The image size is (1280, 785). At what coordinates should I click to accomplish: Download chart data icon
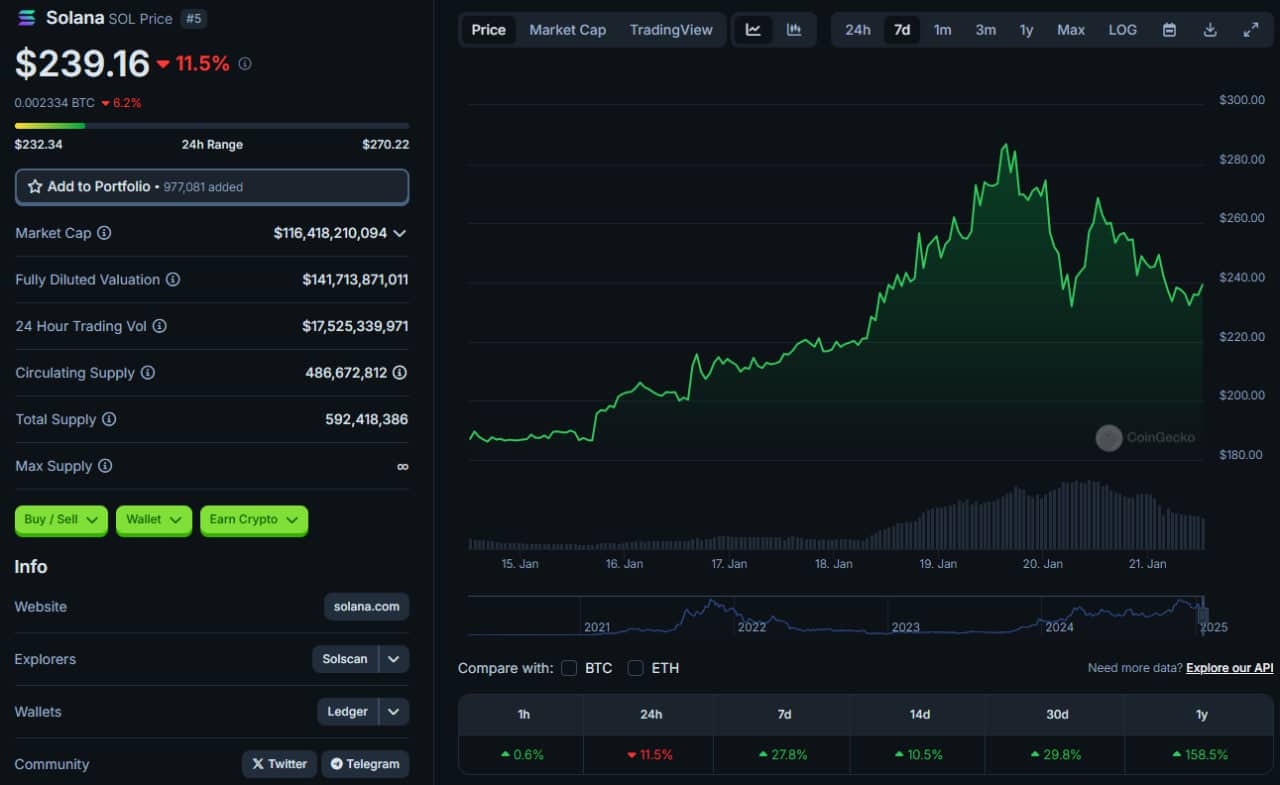coord(1210,30)
